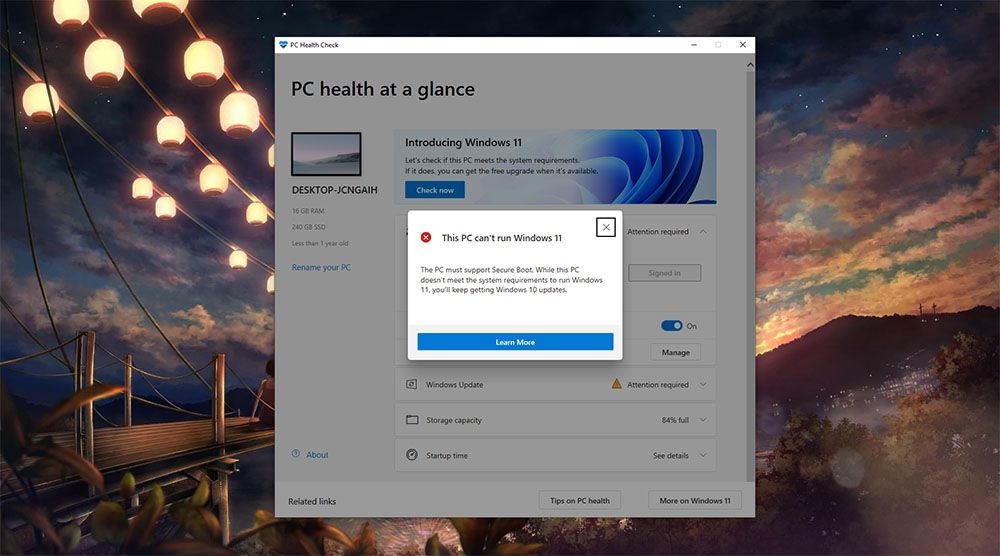Click the Manage button
The image size is (1000, 556).
click(675, 352)
